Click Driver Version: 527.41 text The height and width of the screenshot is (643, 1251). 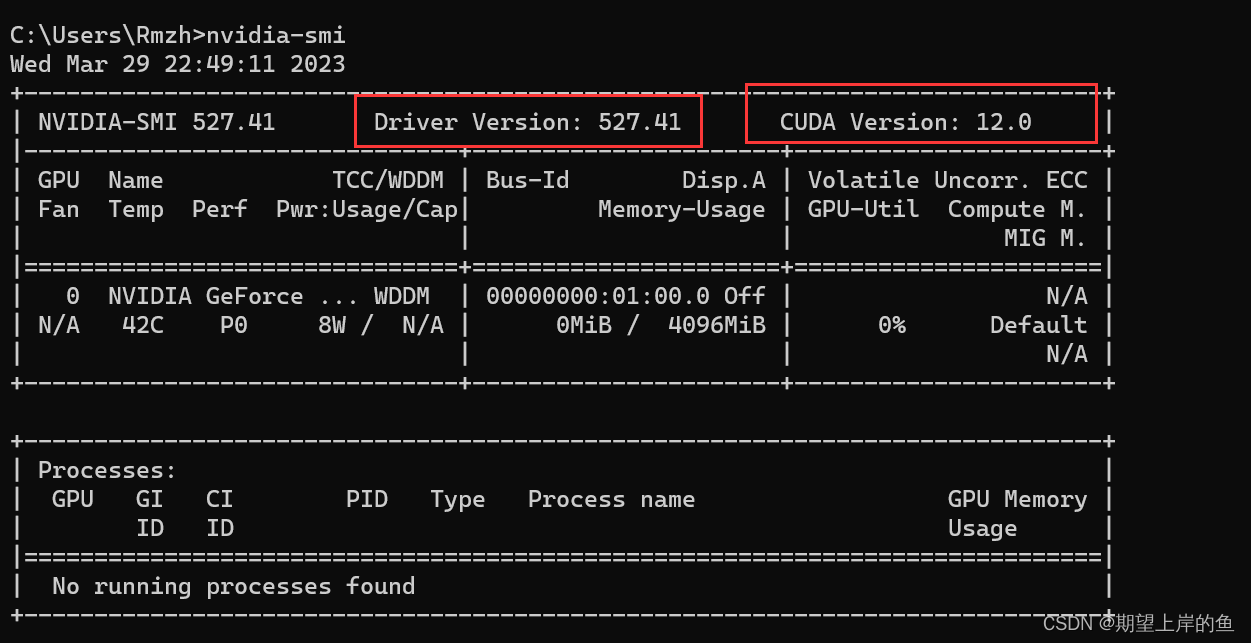click(x=528, y=122)
